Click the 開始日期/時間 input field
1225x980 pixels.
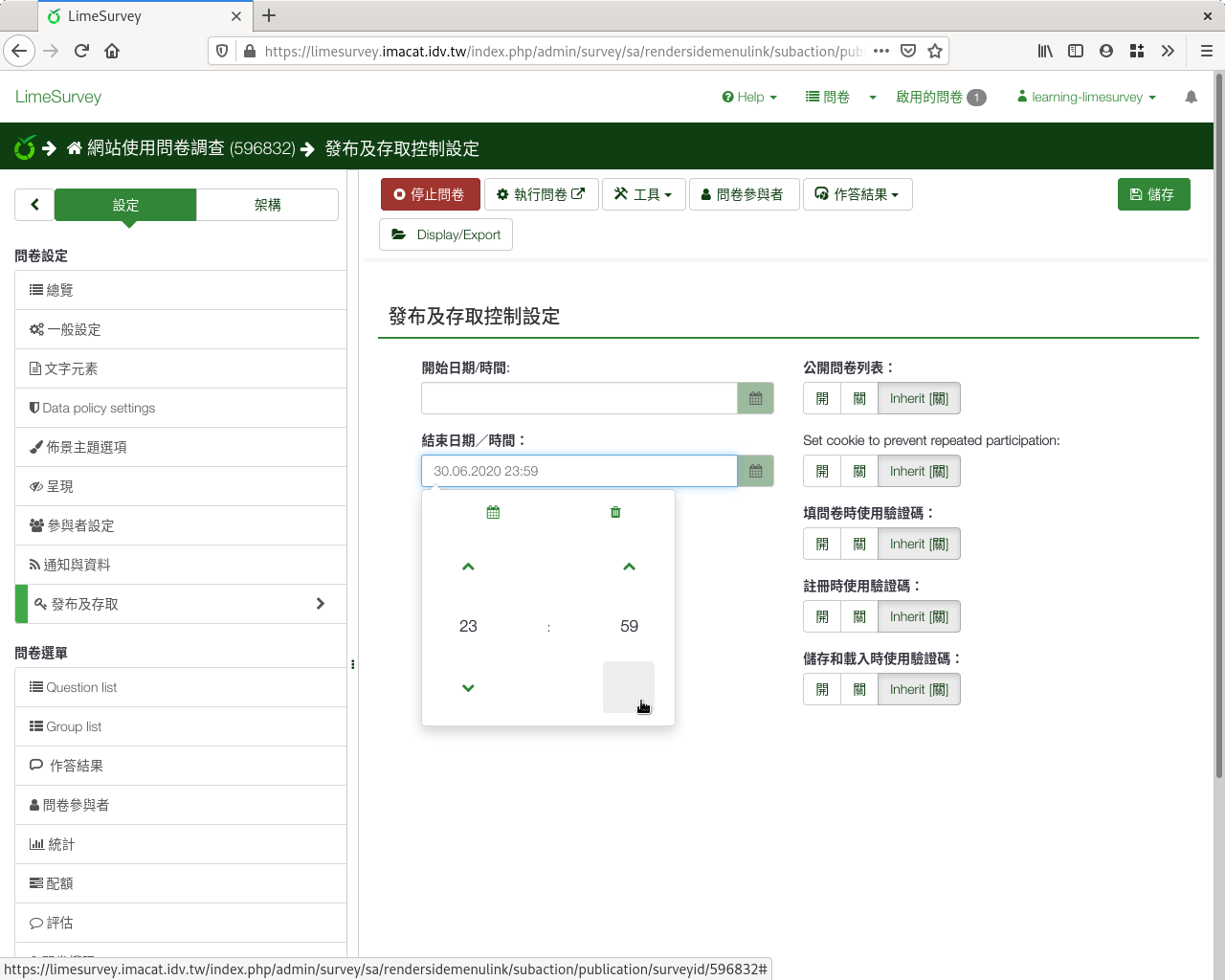coord(579,398)
